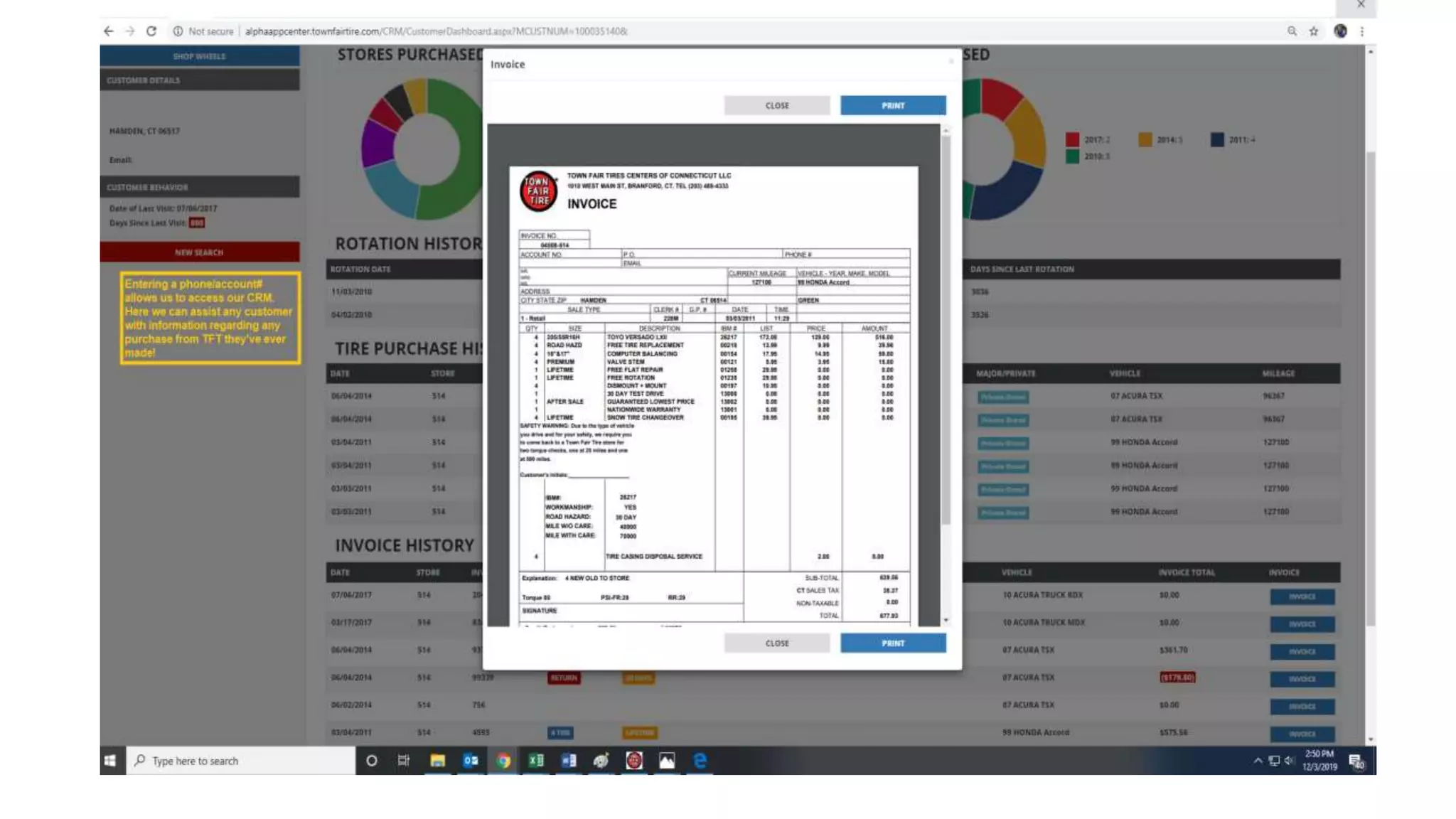
Task: Click the first 06/04/2014 tire purchase date
Action: (351, 396)
